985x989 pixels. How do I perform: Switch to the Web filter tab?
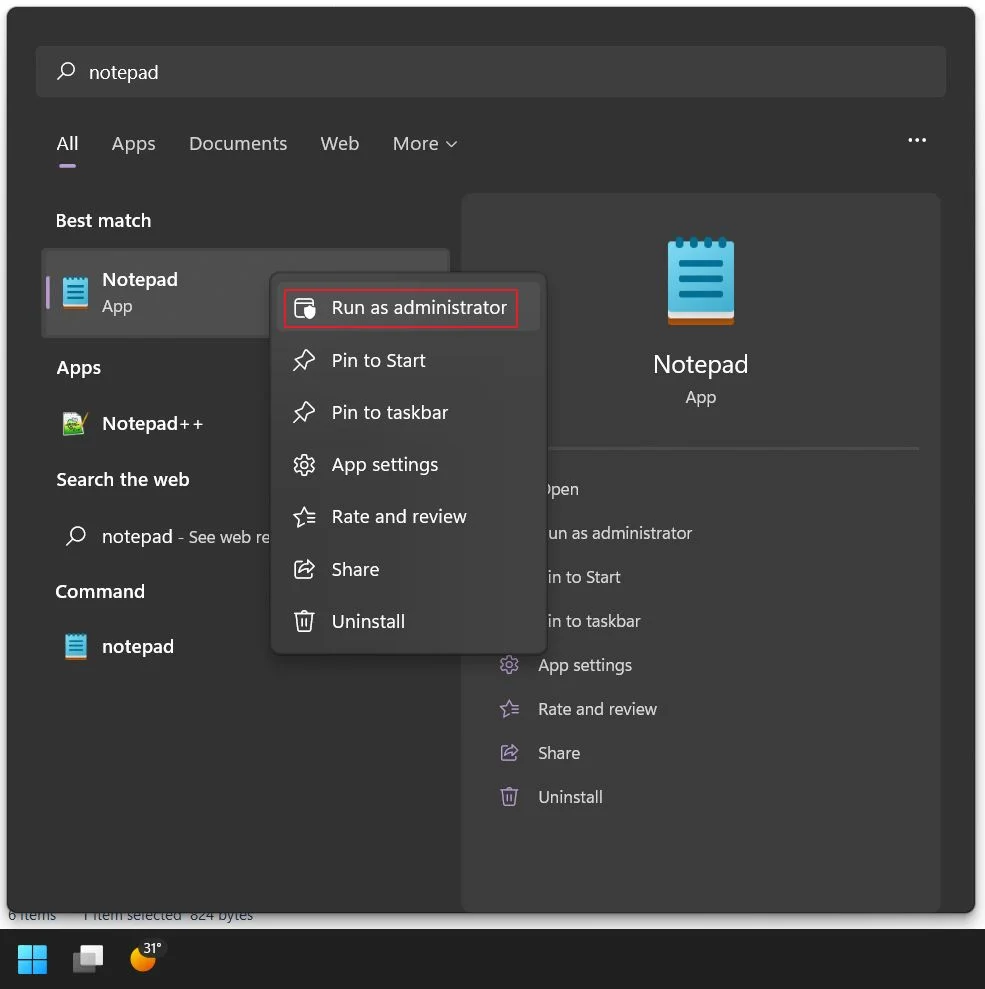[339, 144]
